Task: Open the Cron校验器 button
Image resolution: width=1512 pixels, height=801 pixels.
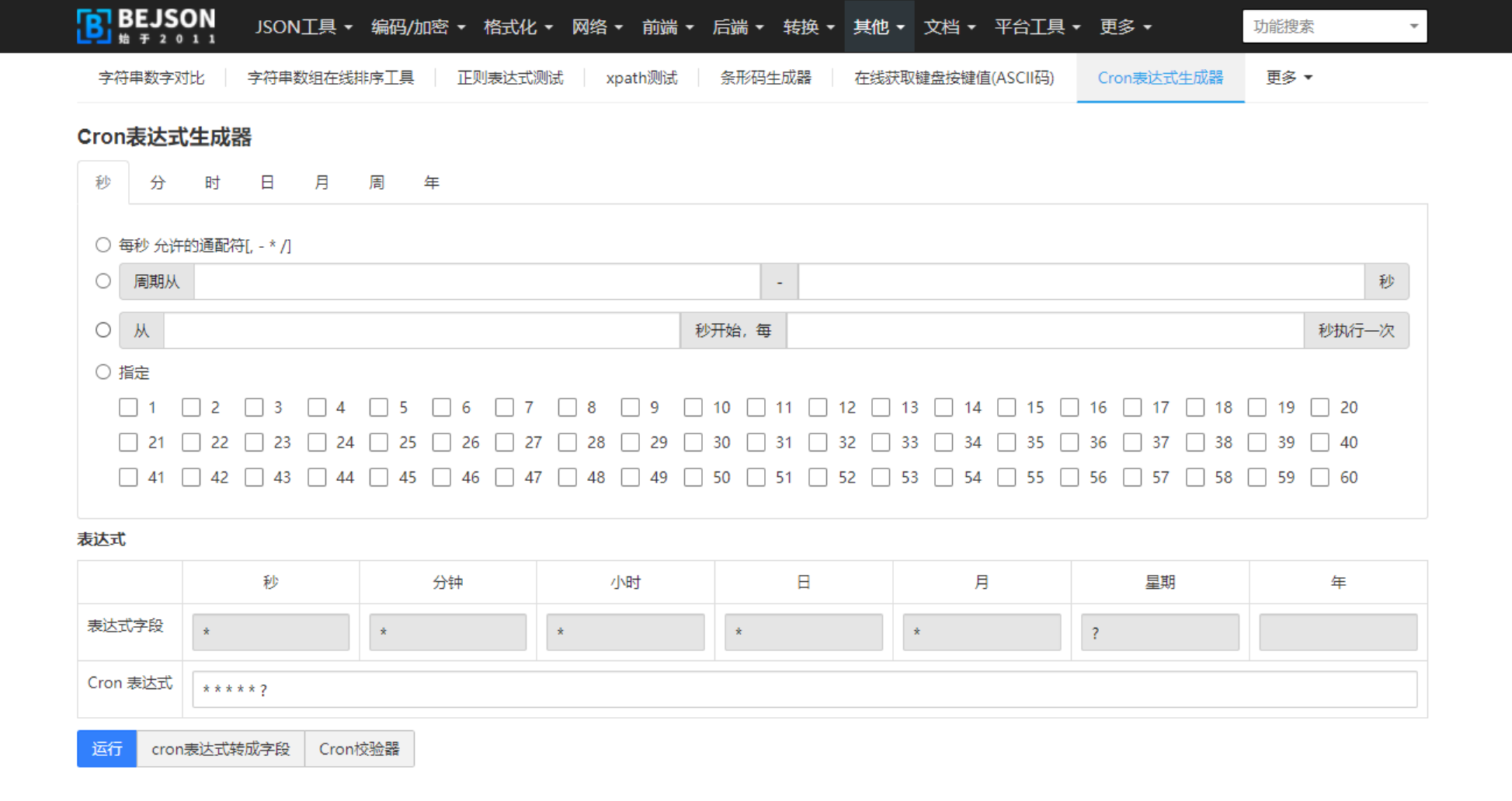Action: click(360, 749)
